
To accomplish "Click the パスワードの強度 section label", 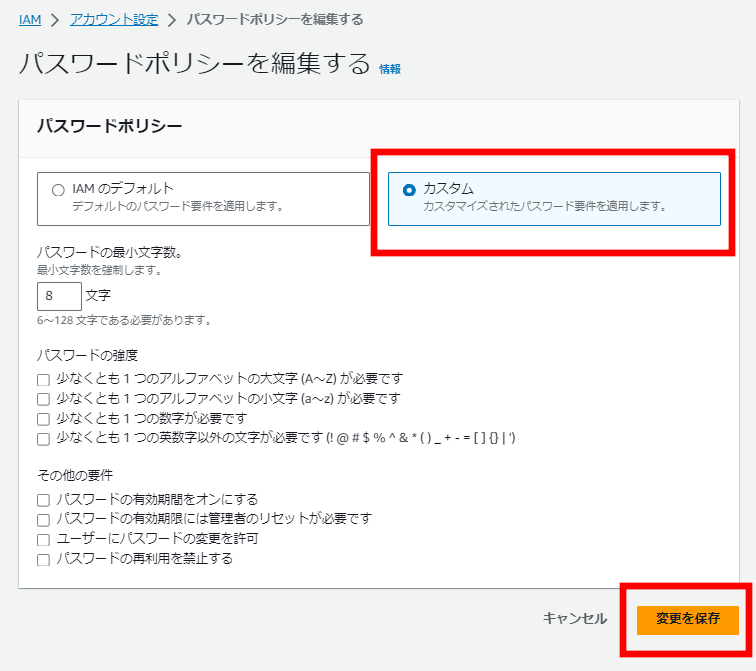I will [87, 355].
